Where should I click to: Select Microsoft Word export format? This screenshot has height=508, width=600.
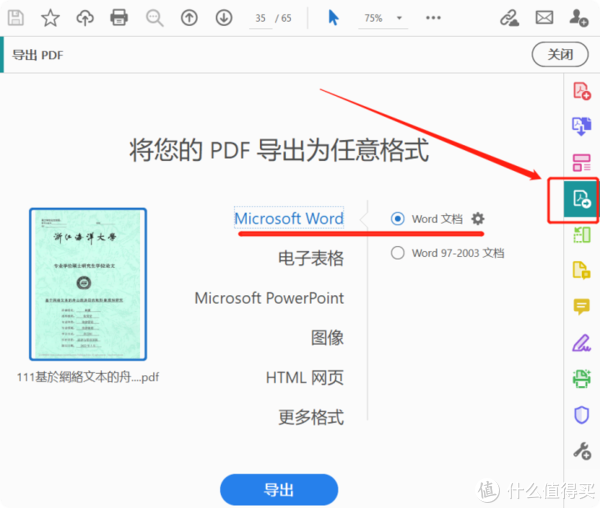(x=289, y=218)
